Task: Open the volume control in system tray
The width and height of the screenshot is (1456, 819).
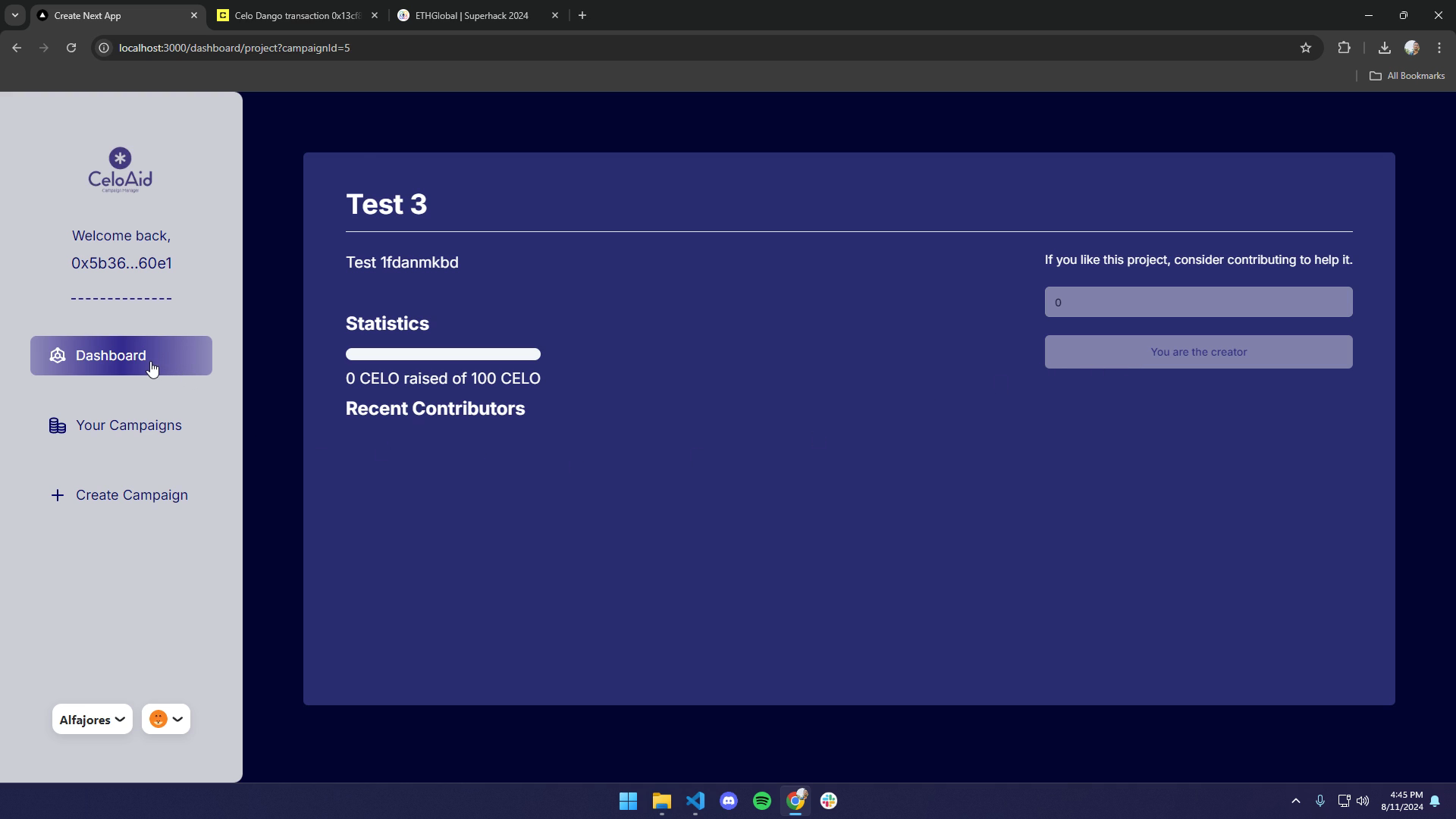Action: [1363, 801]
